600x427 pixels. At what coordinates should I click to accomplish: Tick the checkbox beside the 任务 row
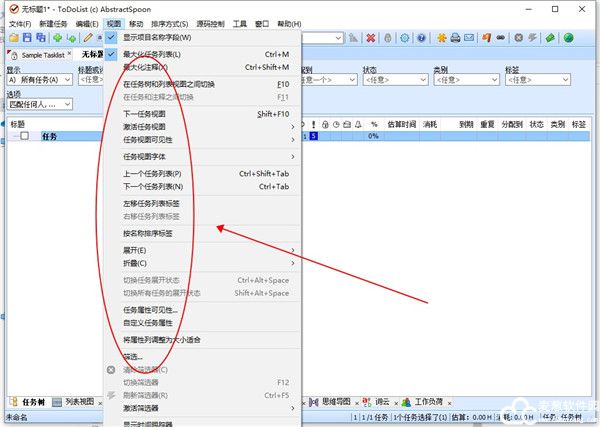point(26,137)
